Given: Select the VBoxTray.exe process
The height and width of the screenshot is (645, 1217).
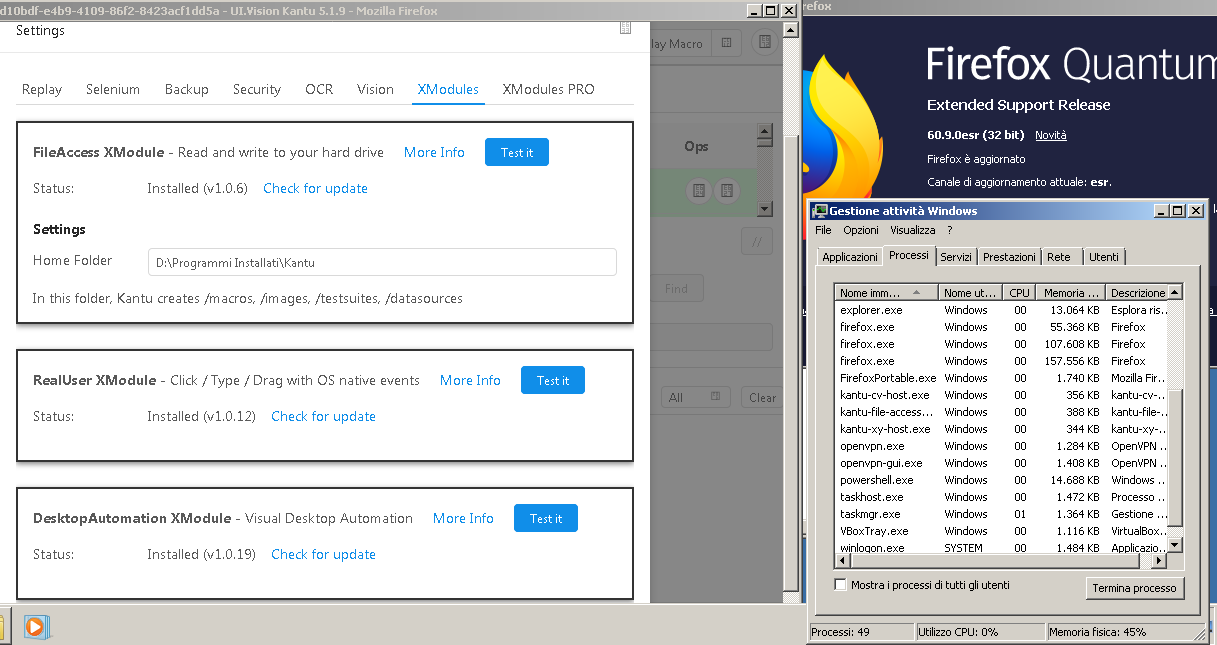Looking at the screenshot, I should (1002, 531).
